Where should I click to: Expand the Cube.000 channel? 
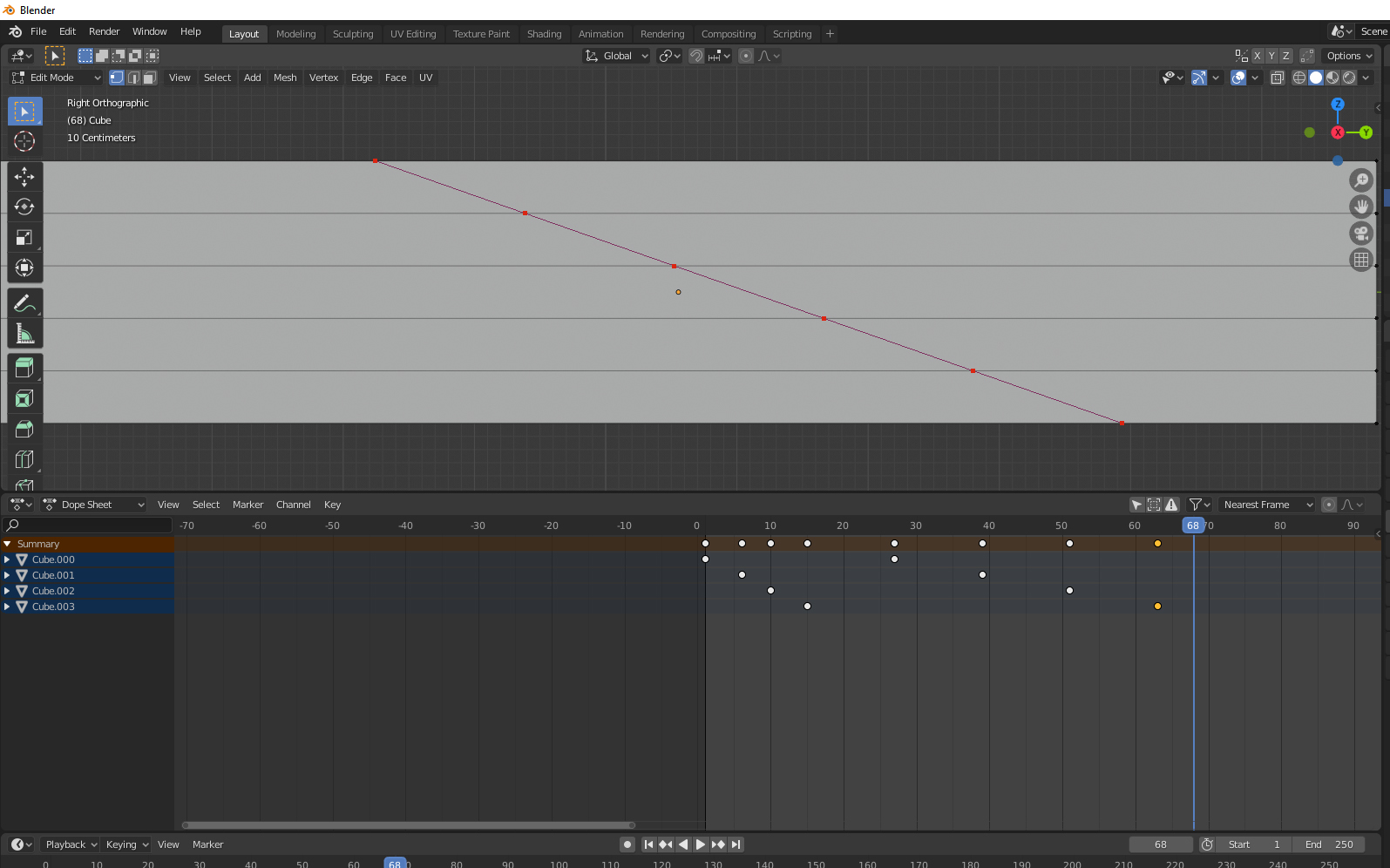click(x=7, y=559)
